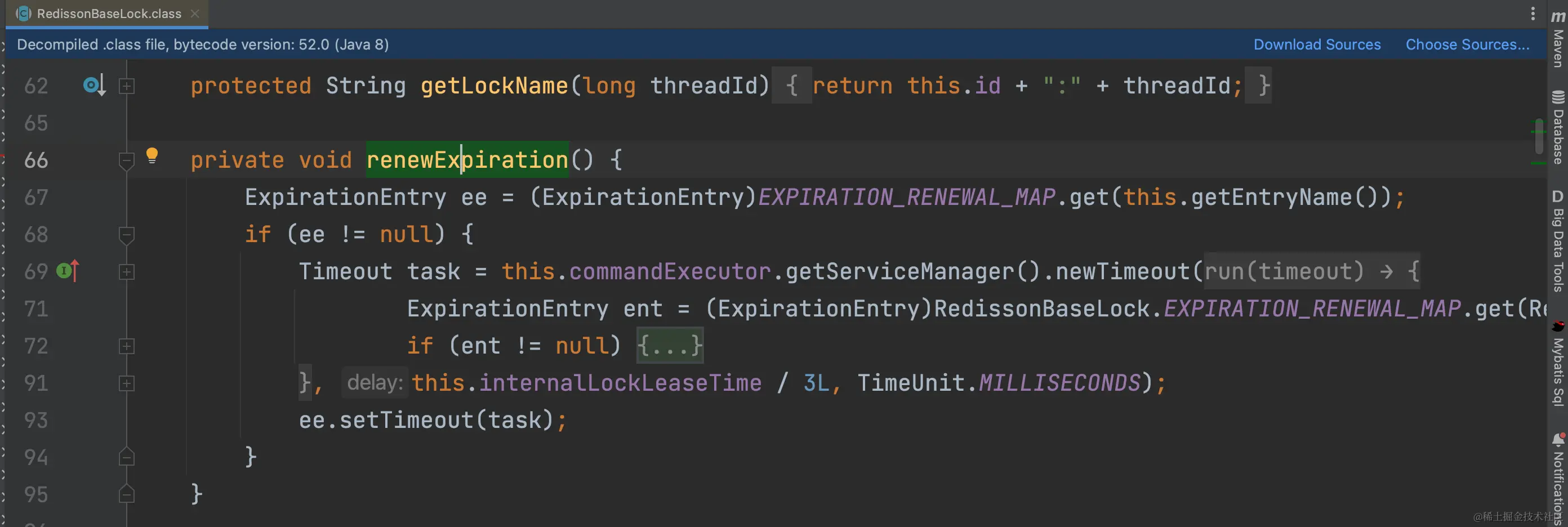Screen dimensions: 1568x527
Task: Select the RedissonBaseLock.class editor tab
Action: pyautogui.click(x=107, y=14)
